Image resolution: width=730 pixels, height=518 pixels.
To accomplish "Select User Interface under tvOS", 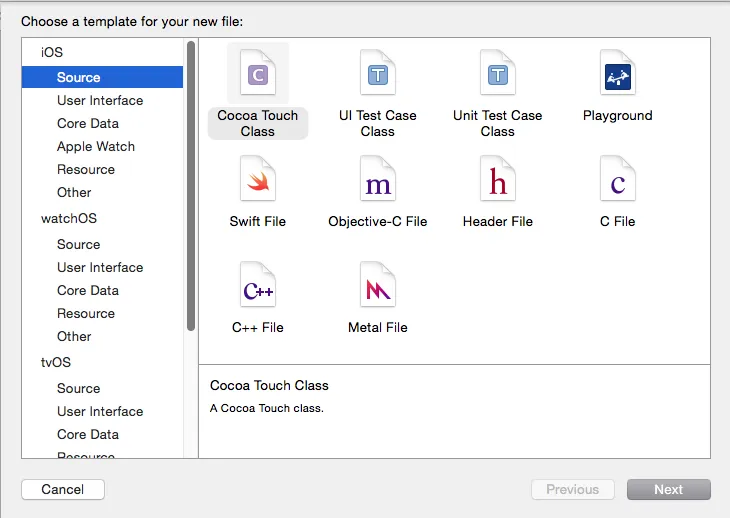I will (100, 411).
